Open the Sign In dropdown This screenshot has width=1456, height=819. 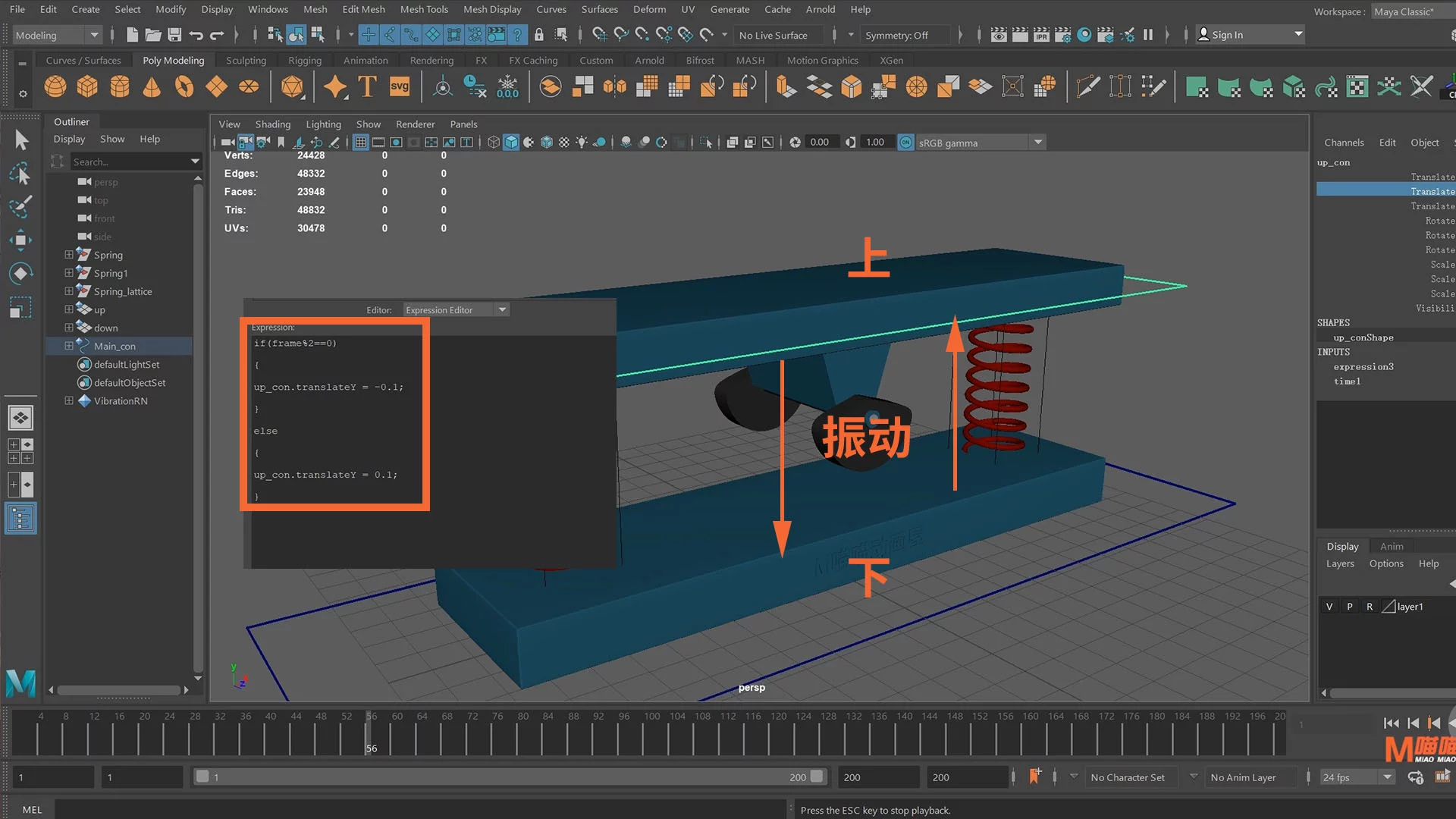[1250, 35]
